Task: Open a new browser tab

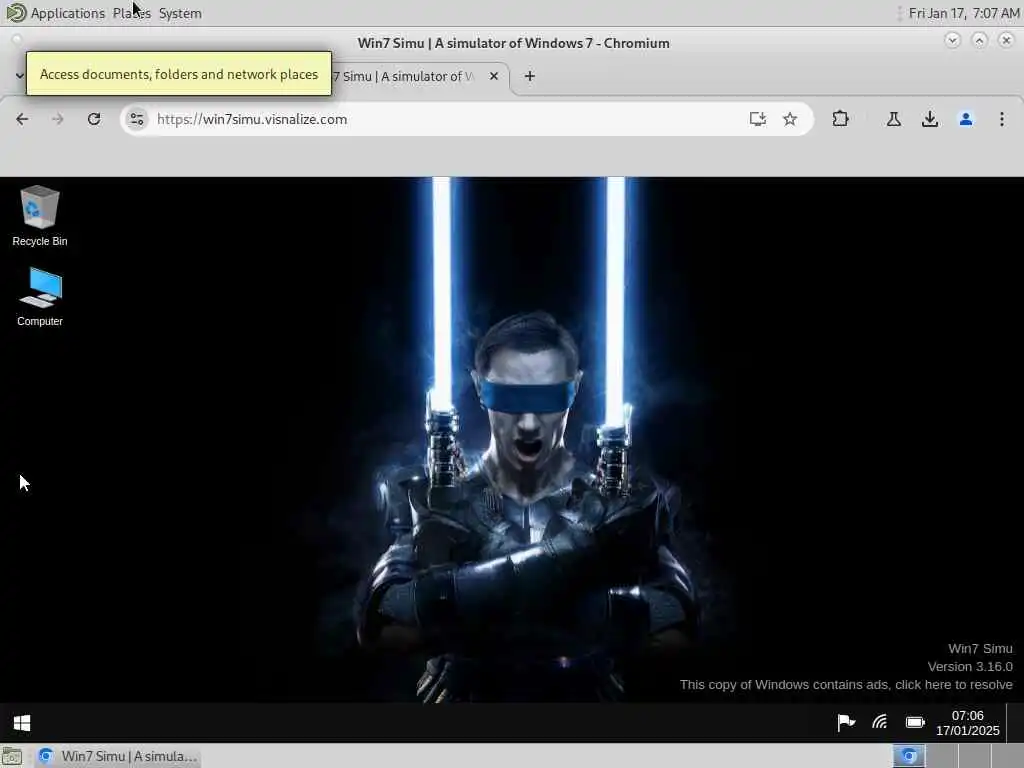Action: 530,76
